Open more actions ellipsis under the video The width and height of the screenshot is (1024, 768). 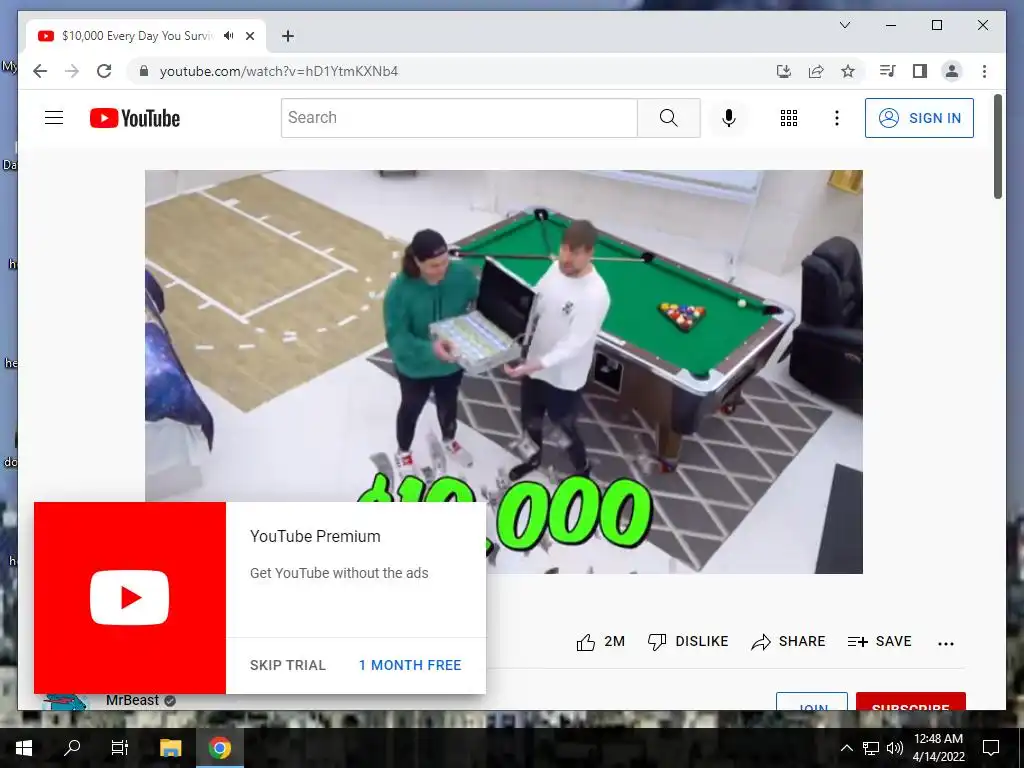click(x=946, y=643)
